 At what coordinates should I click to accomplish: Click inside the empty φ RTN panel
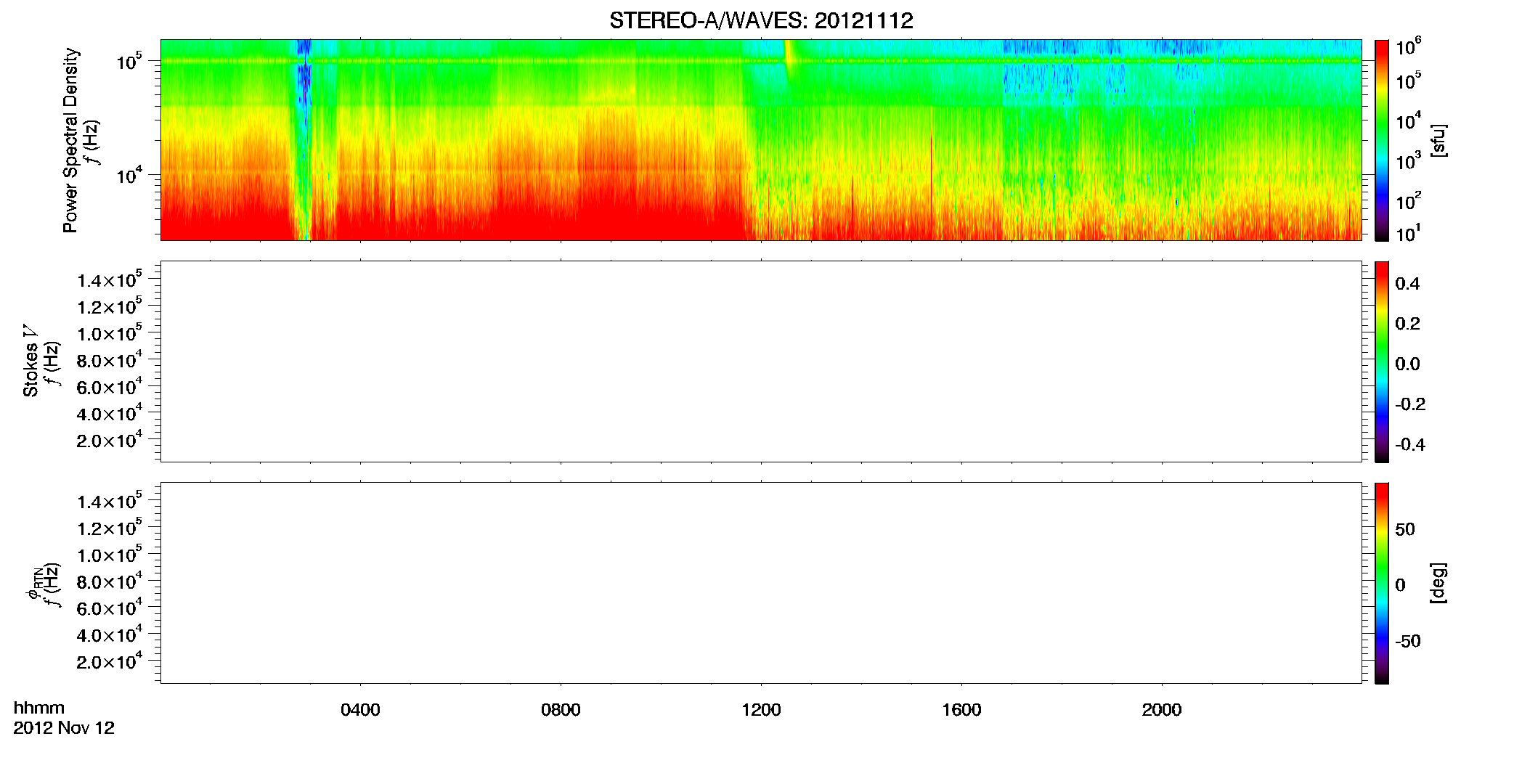click(x=761, y=583)
